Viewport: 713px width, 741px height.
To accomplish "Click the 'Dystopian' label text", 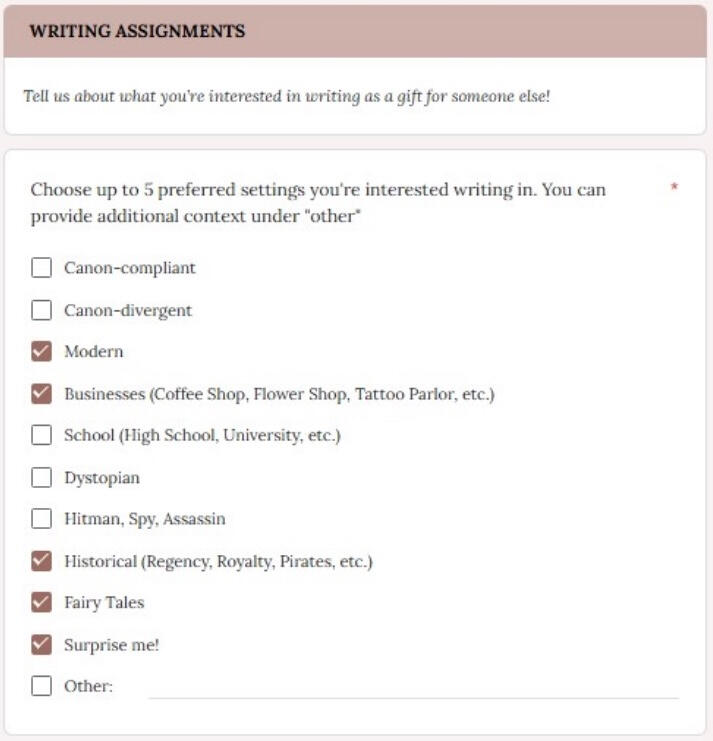I will click(102, 478).
